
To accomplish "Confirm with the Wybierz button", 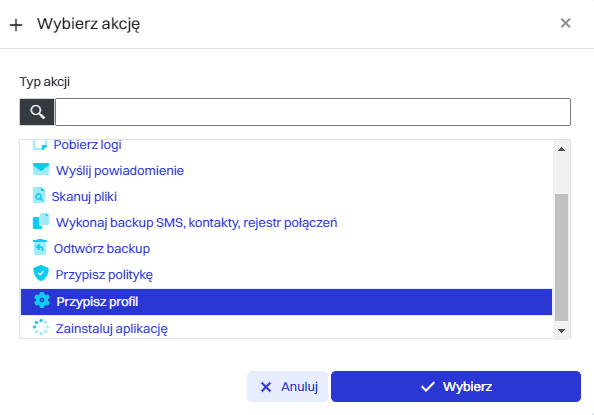I will [456, 387].
